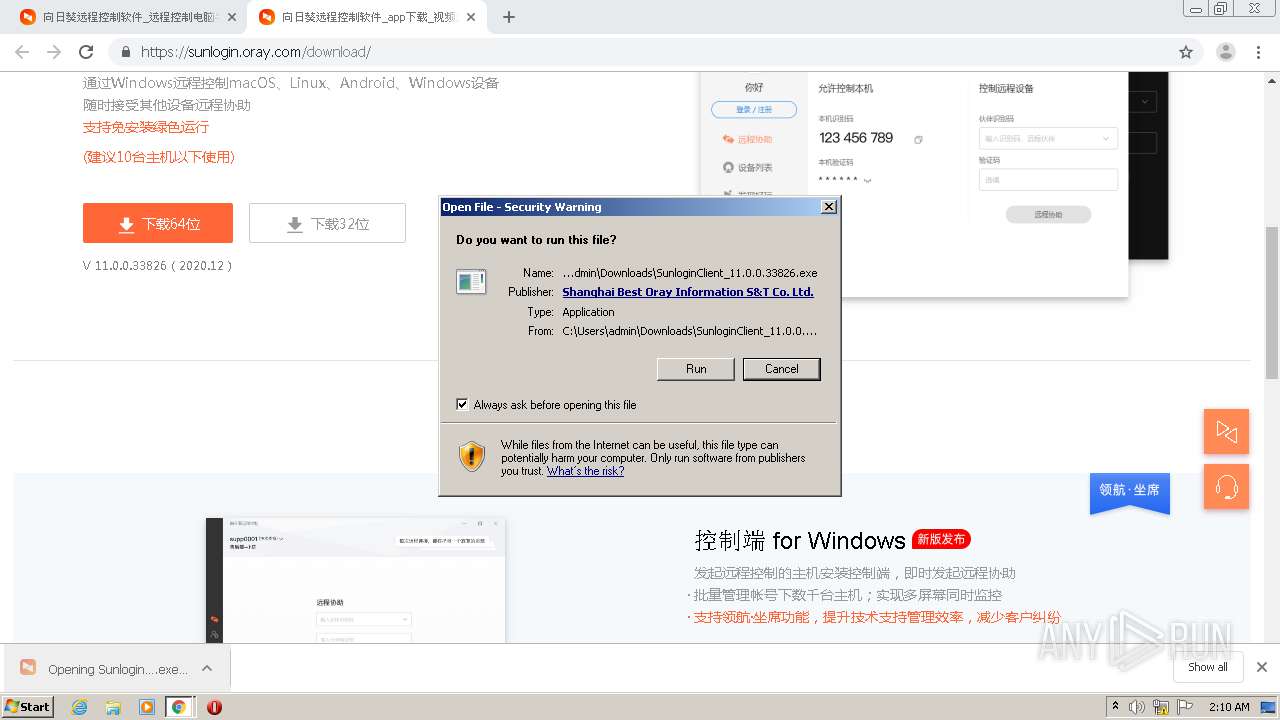The width and height of the screenshot is (1280, 720).
Task: Click the orange remote assistance floating icon
Action: tap(1226, 431)
